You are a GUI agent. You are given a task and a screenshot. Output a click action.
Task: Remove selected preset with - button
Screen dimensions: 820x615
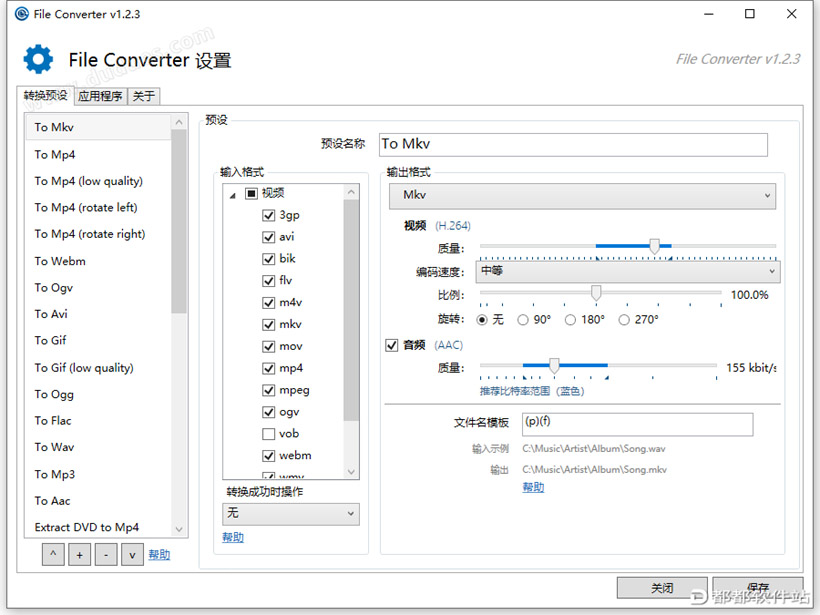[106, 554]
